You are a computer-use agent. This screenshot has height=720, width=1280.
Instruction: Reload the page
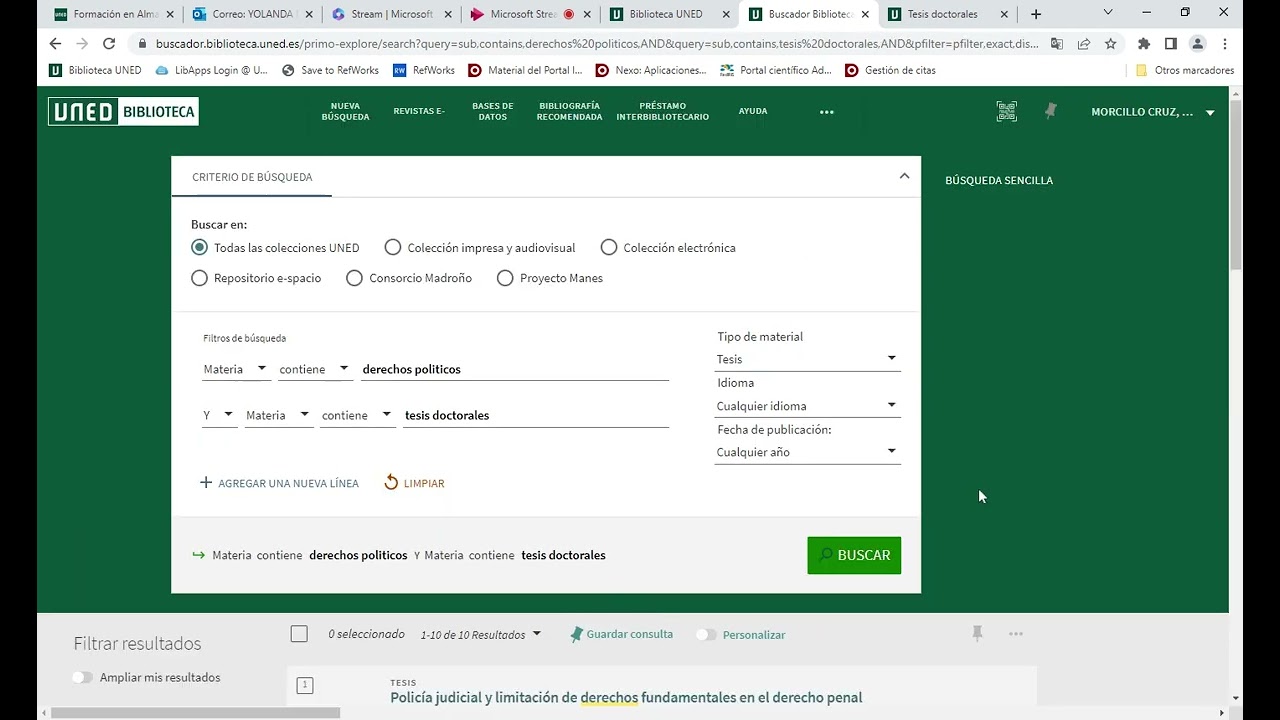pyautogui.click(x=109, y=44)
